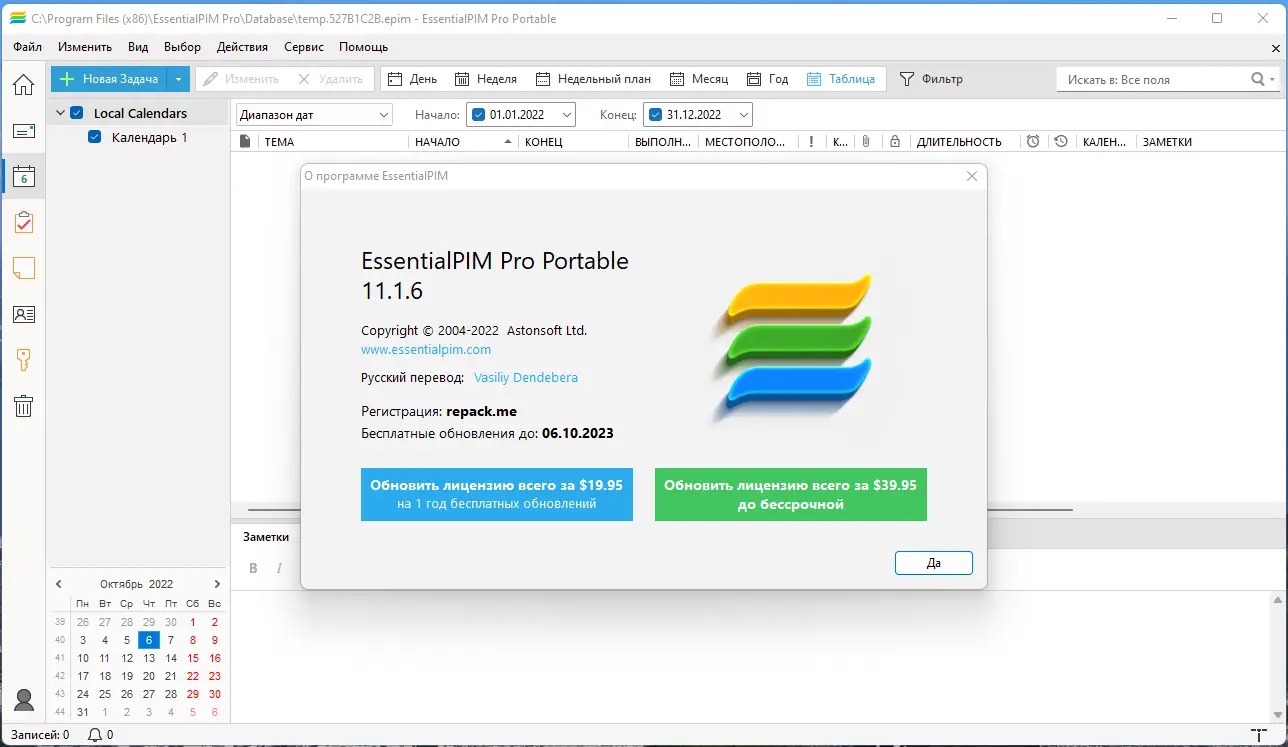Screen dimensions: 1288x747
Task: Expand the Новая Задача dropdown arrow
Action: point(178,78)
